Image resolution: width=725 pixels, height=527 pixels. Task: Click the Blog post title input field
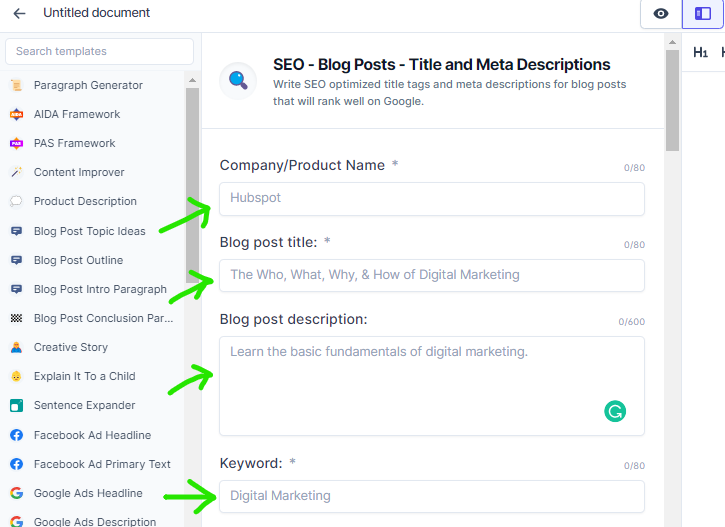(432, 276)
